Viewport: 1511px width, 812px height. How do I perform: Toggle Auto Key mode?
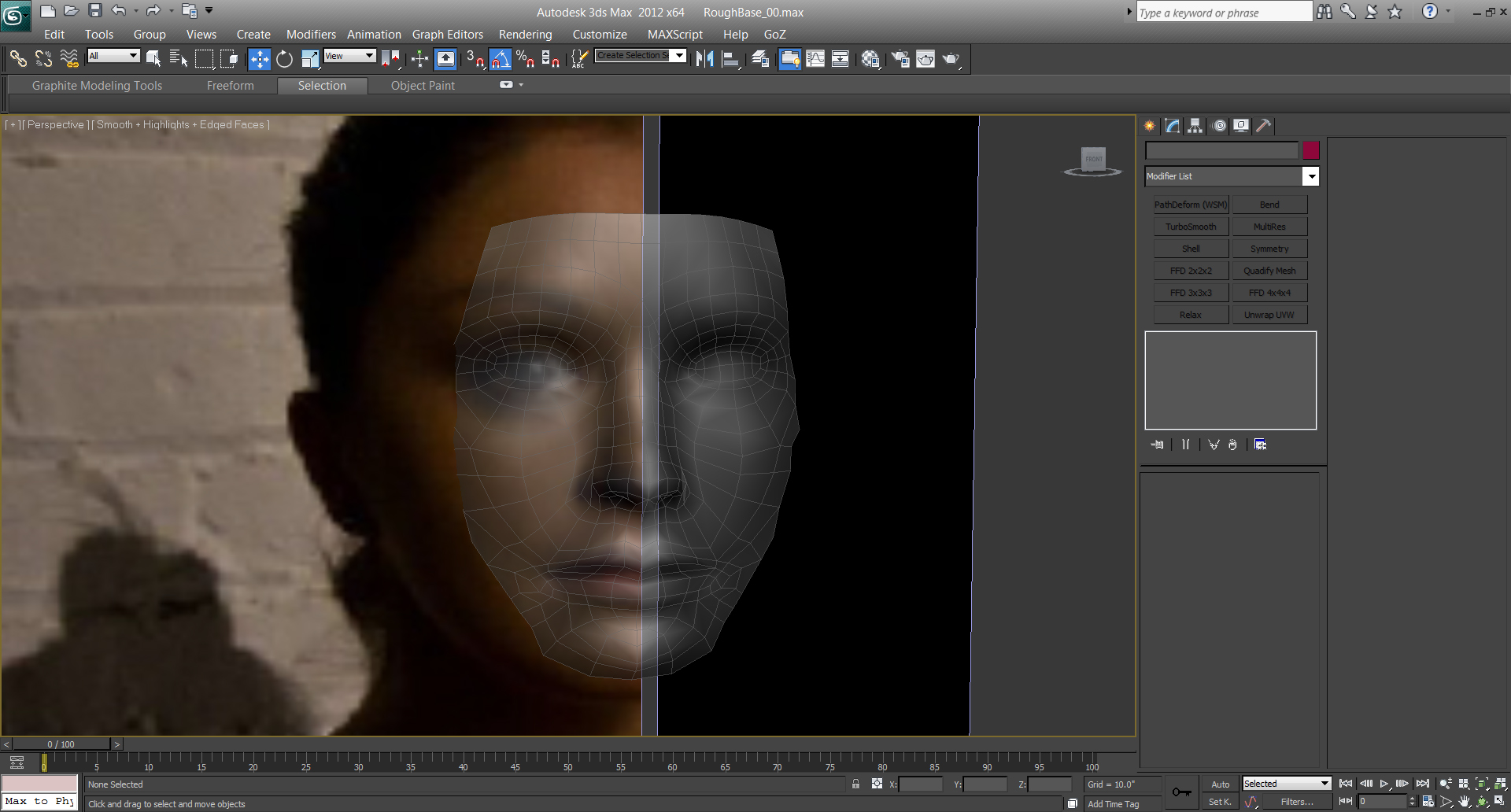(1220, 784)
